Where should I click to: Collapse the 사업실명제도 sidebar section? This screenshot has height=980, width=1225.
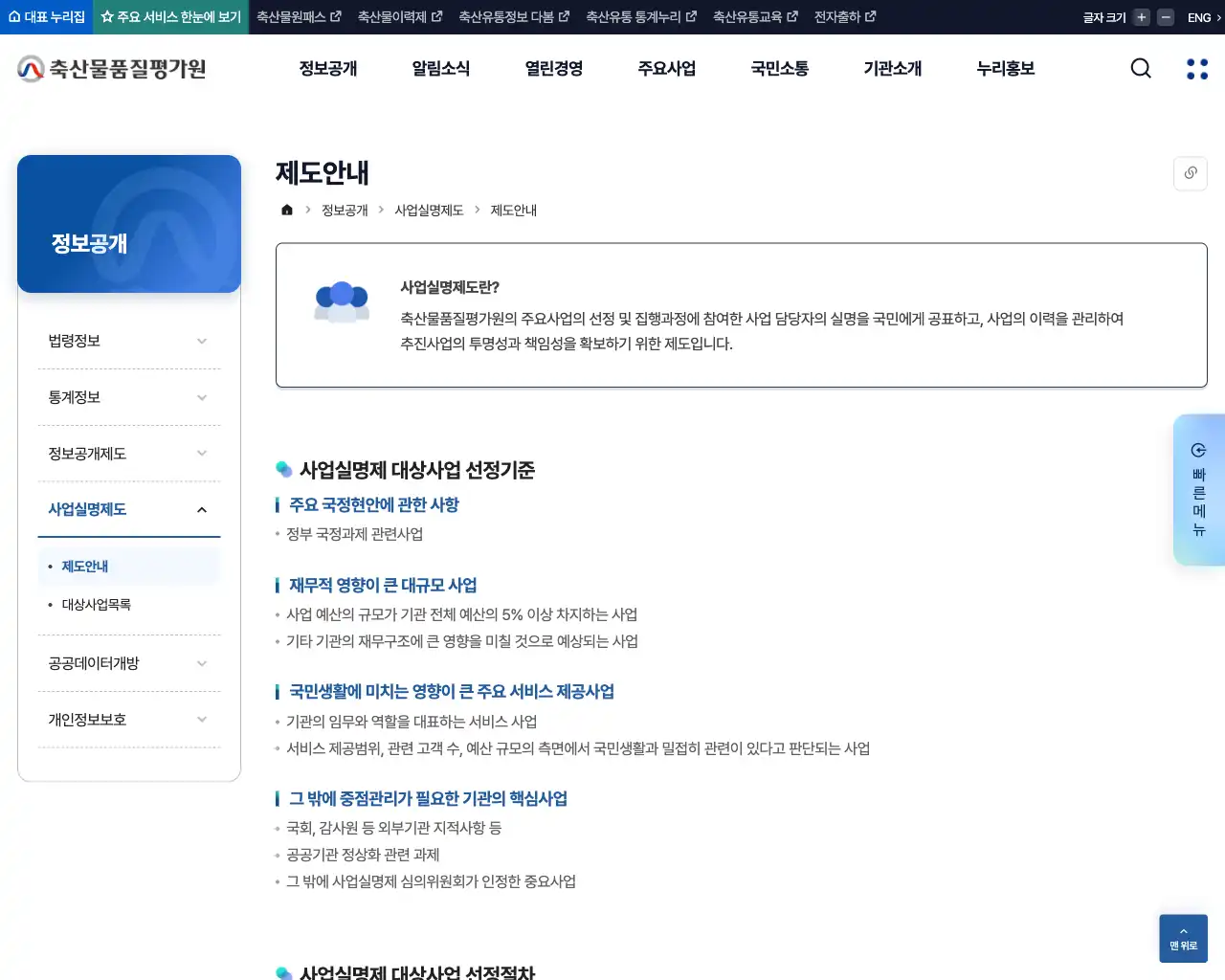click(129, 509)
